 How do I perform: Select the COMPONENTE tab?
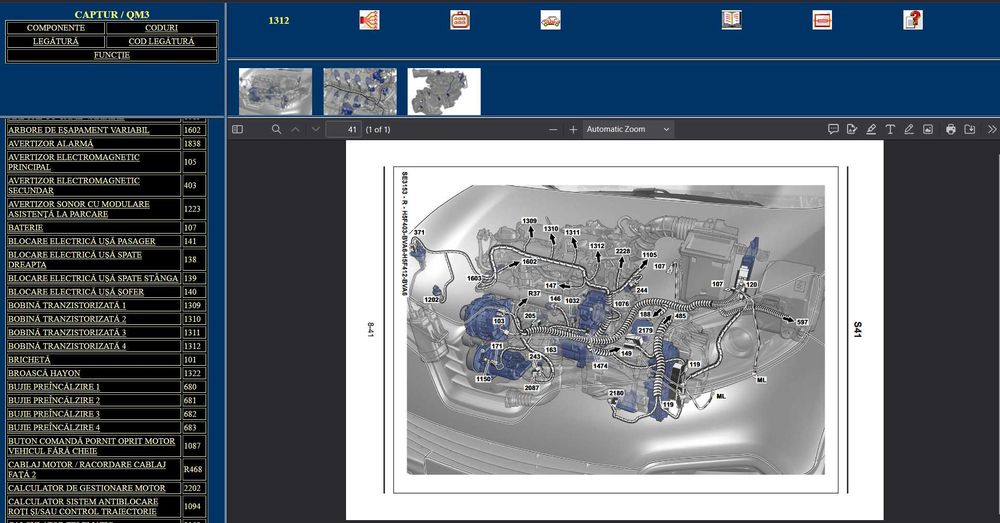55,28
